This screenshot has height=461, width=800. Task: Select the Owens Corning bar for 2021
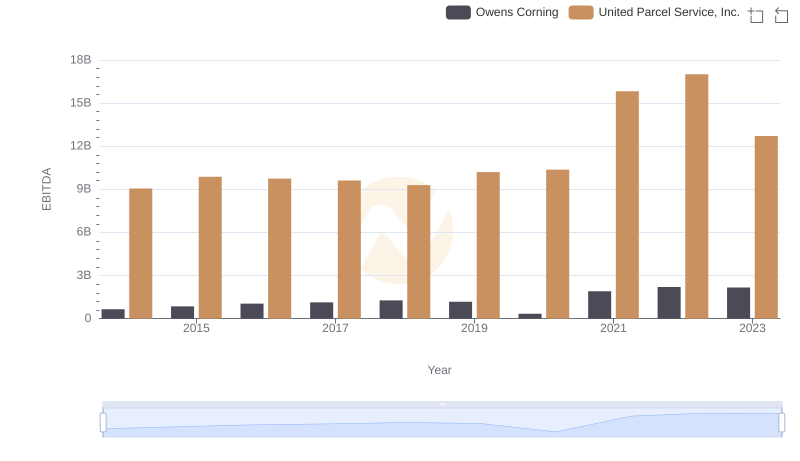tap(599, 305)
